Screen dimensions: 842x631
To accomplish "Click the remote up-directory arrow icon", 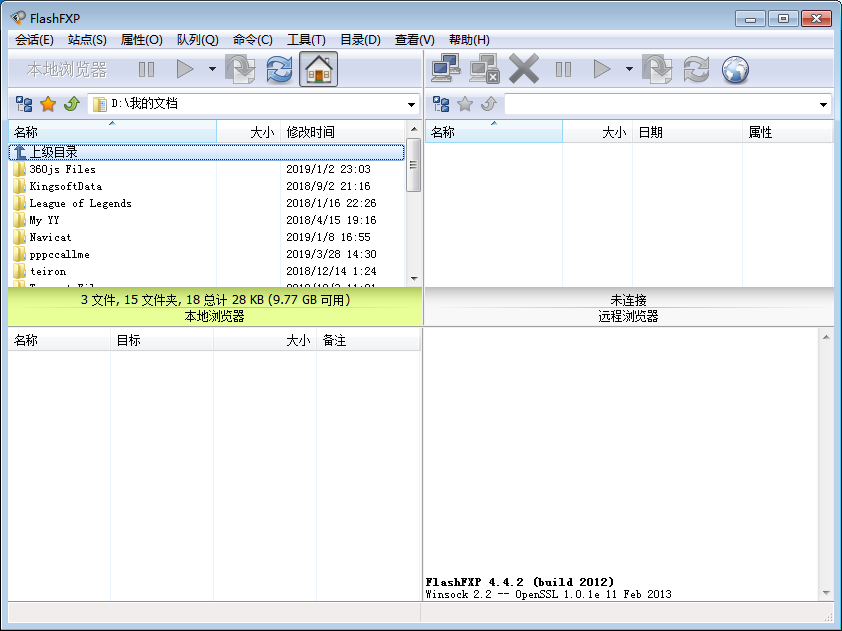I will [489, 104].
